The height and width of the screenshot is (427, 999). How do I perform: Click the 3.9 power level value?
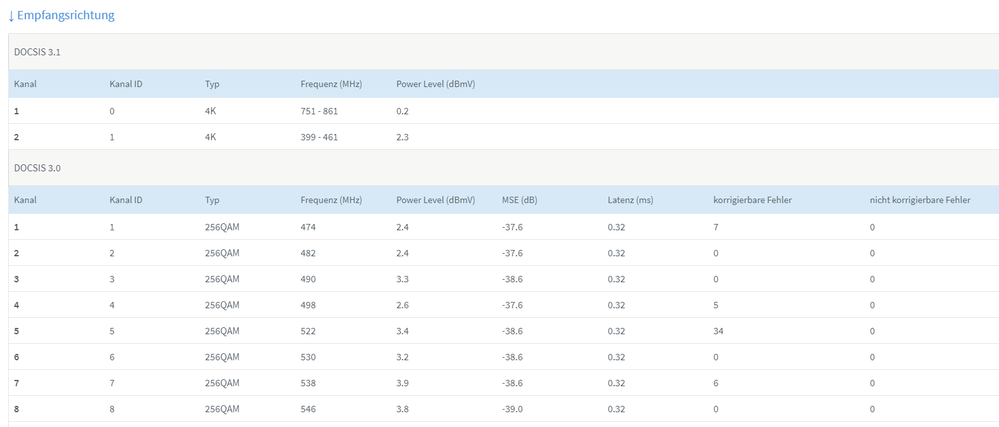pos(403,383)
